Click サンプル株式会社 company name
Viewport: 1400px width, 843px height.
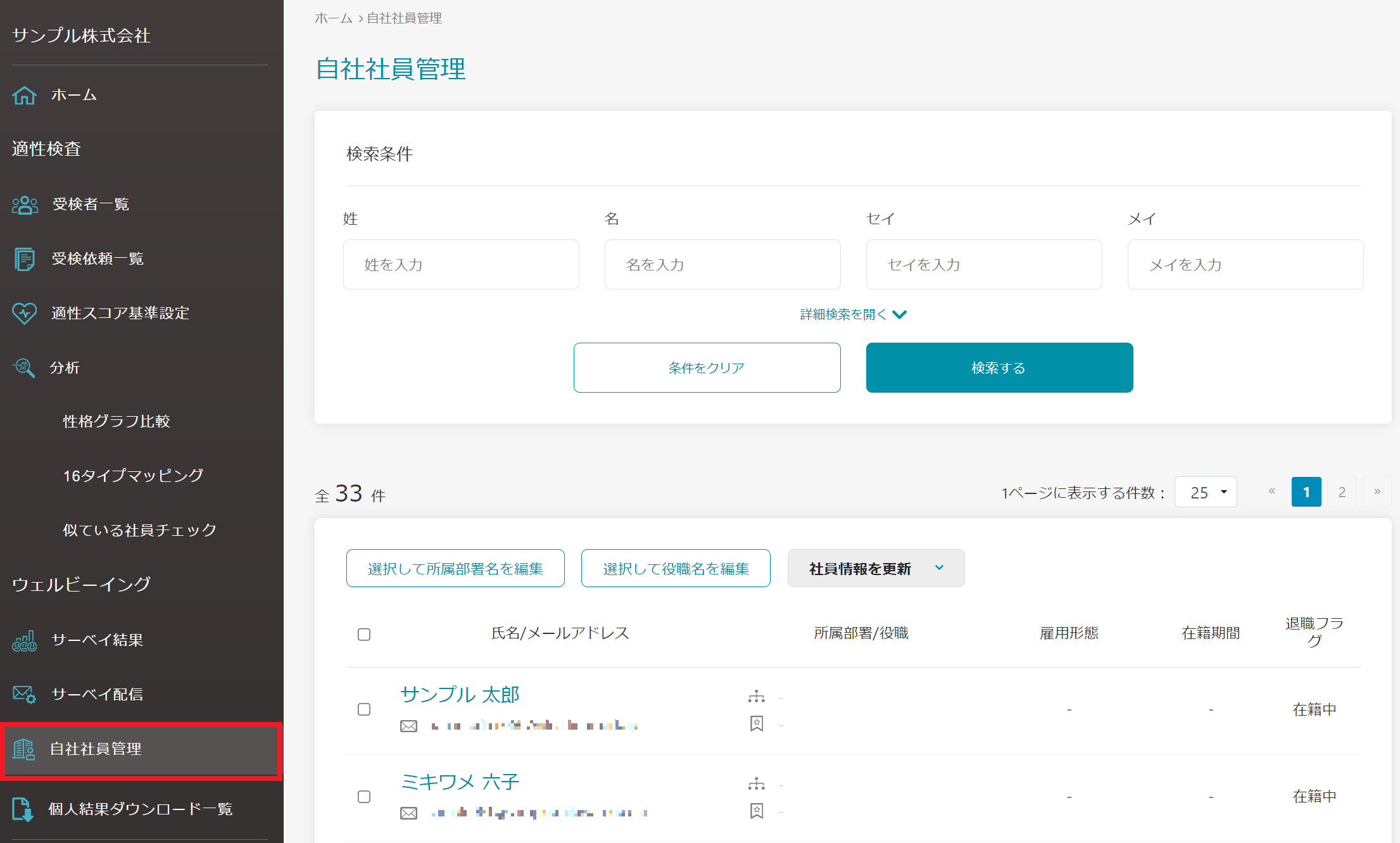coord(82,35)
